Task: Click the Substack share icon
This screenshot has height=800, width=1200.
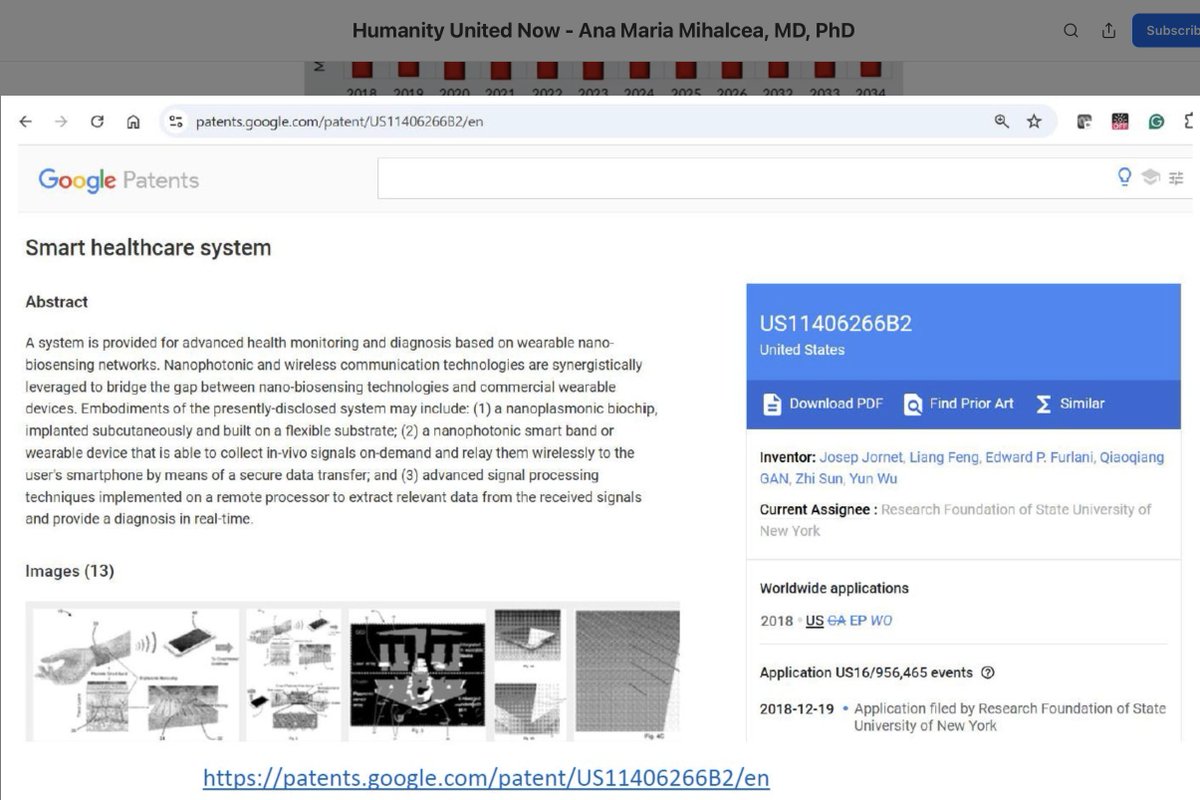Action: point(1109,31)
